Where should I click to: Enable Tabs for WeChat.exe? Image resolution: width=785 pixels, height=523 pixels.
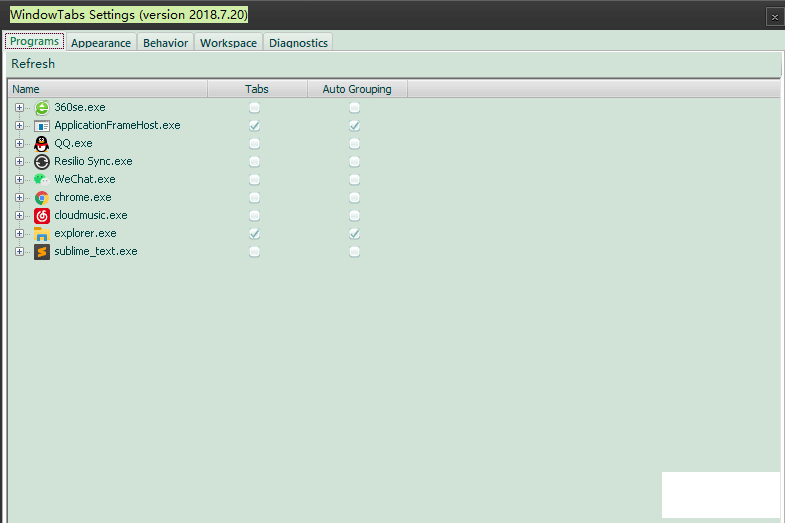tap(254, 180)
